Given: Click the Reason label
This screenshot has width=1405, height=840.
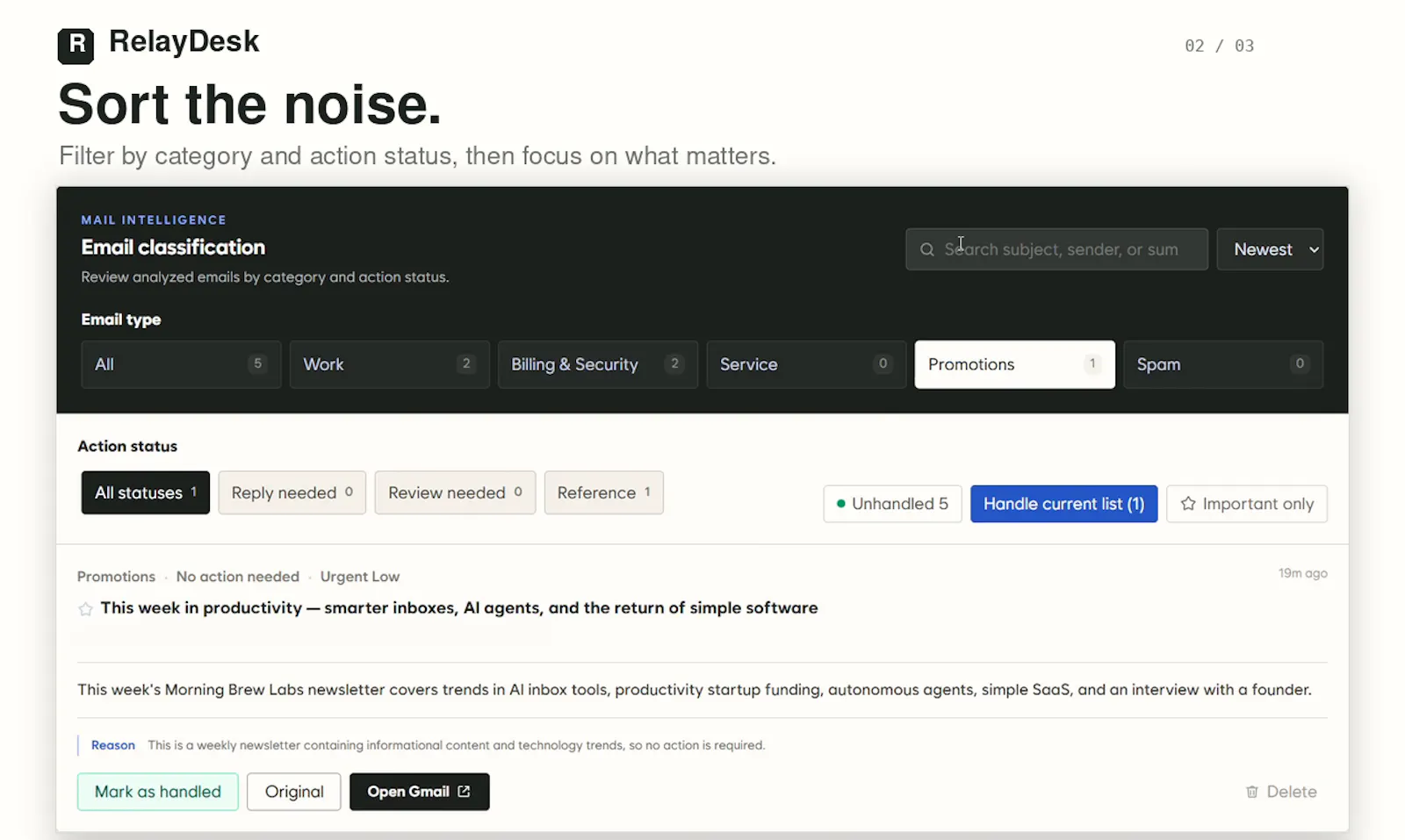Looking at the screenshot, I should [x=113, y=745].
